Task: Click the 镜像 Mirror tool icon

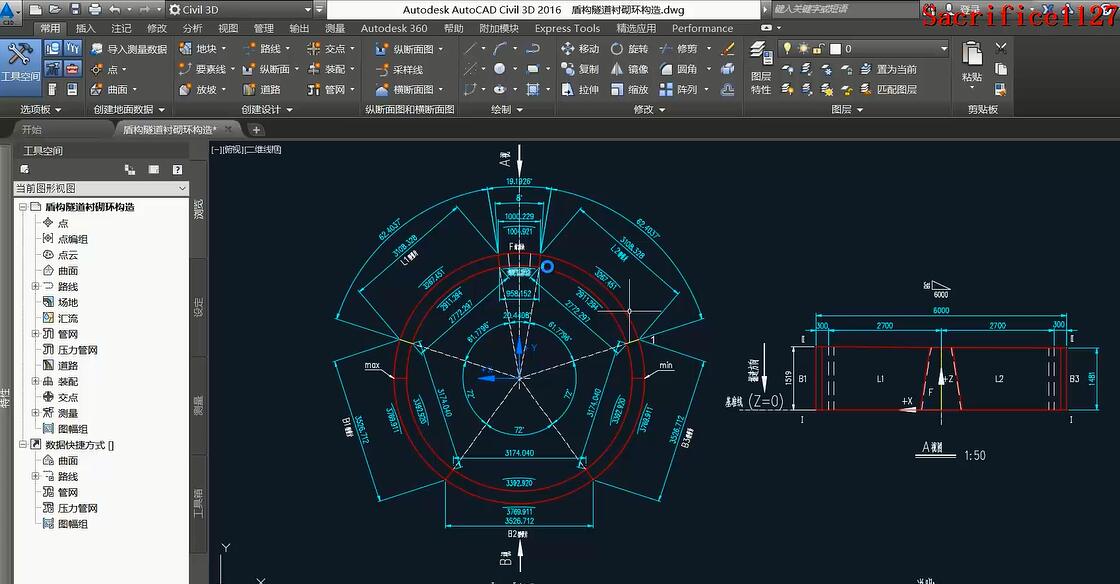Action: coord(617,69)
